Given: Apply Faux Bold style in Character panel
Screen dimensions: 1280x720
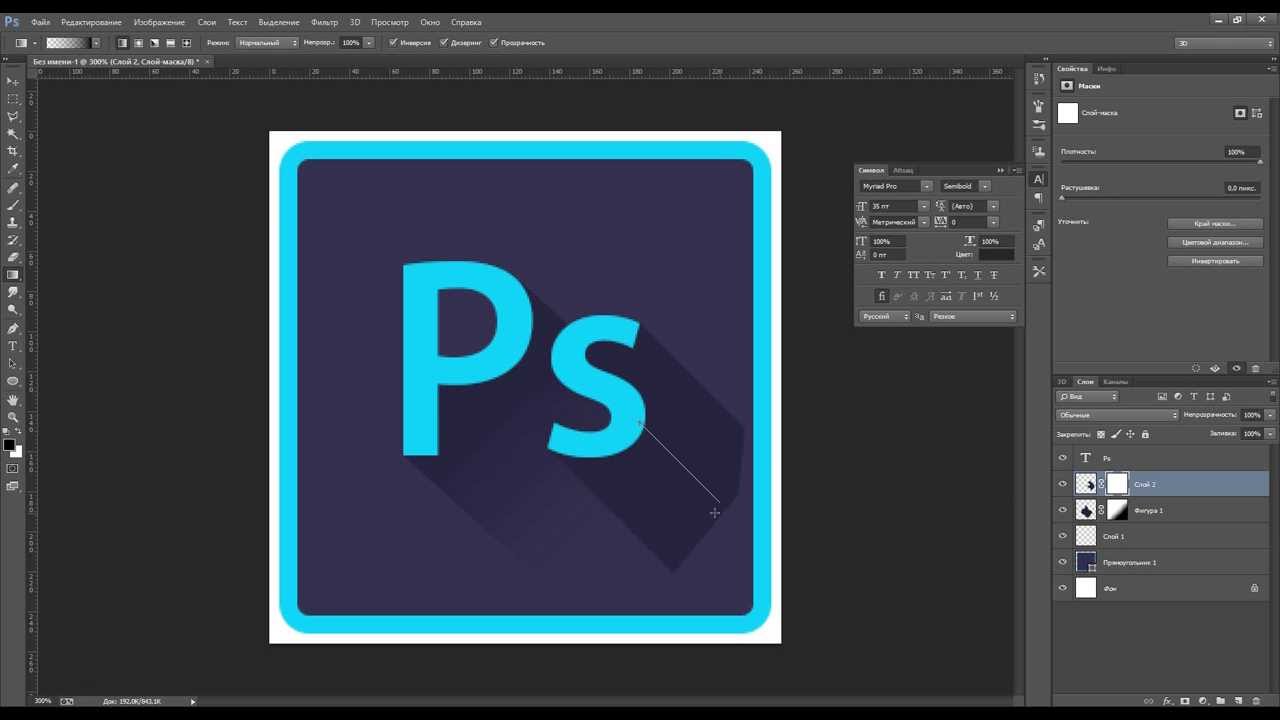Looking at the screenshot, I should 881,275.
